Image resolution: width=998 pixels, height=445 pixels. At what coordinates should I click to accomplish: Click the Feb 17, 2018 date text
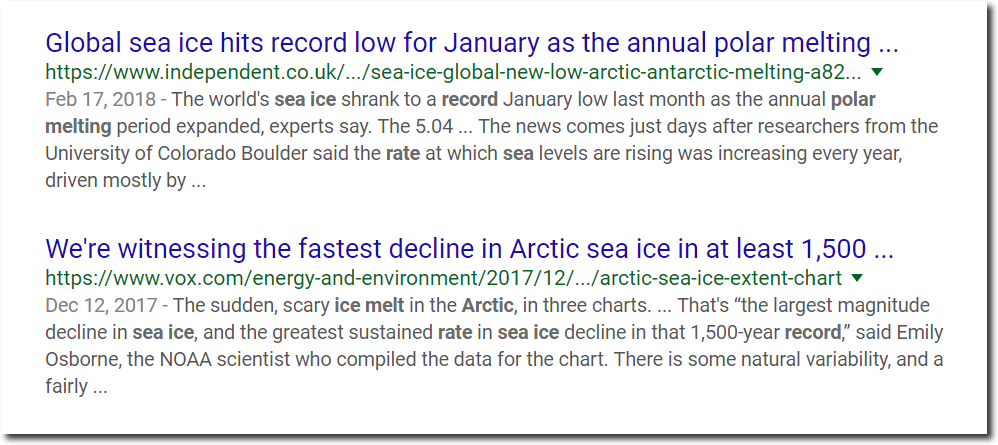point(101,100)
